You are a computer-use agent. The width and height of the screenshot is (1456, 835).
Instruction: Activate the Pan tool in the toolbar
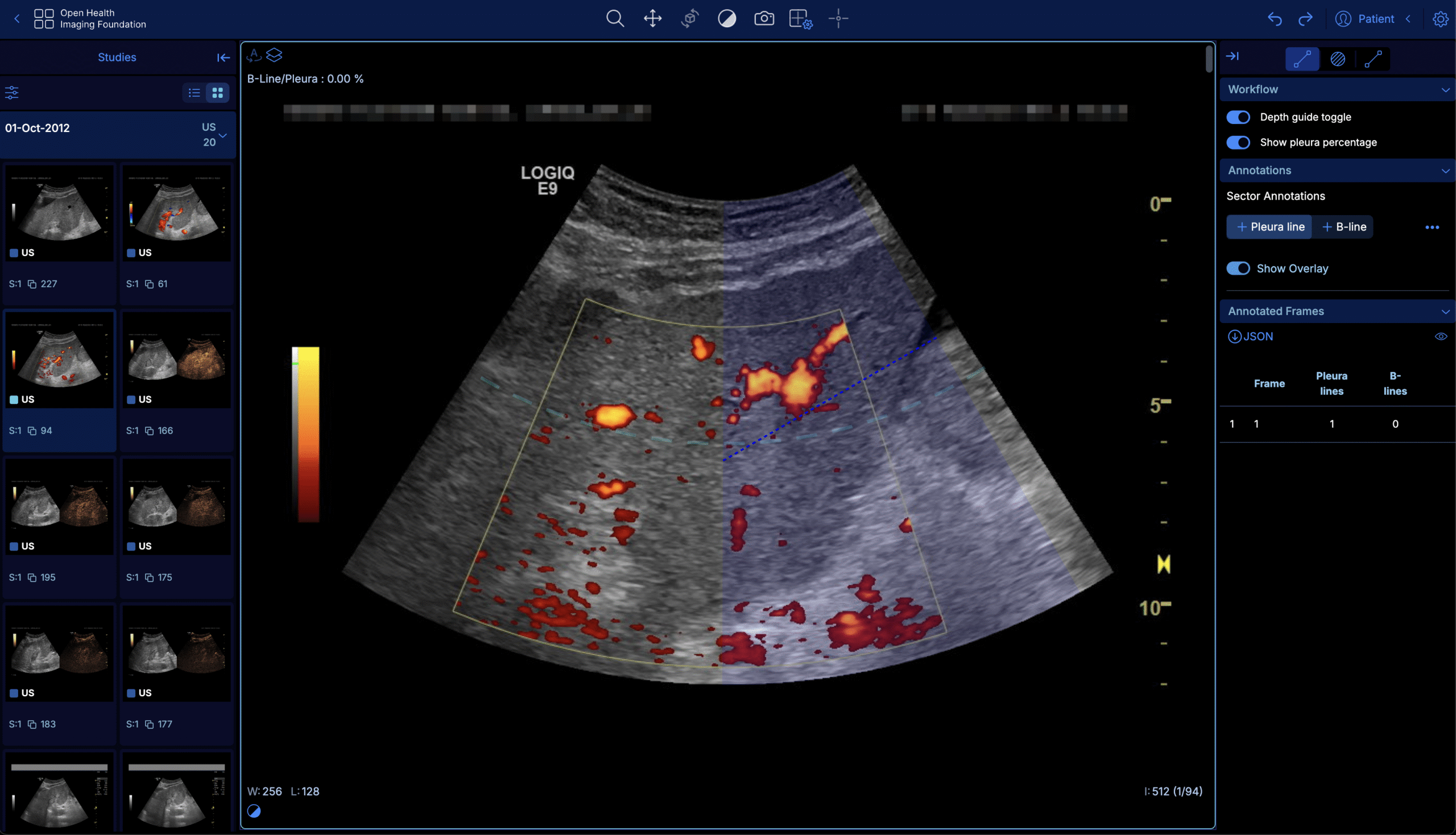point(652,18)
